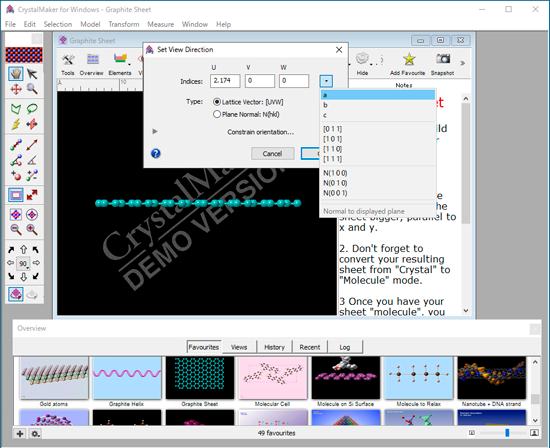
Task: Expand Constrain orientation disclosure triangle
Action: [155, 131]
